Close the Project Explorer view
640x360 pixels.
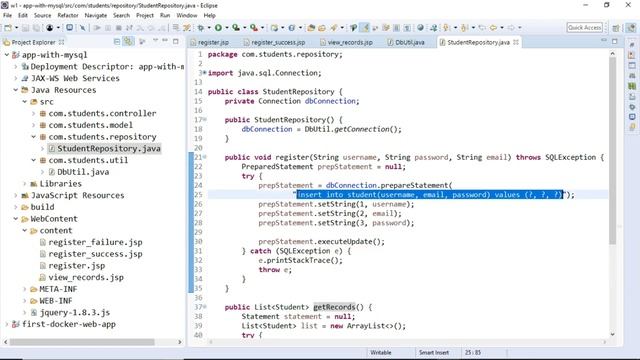61,42
